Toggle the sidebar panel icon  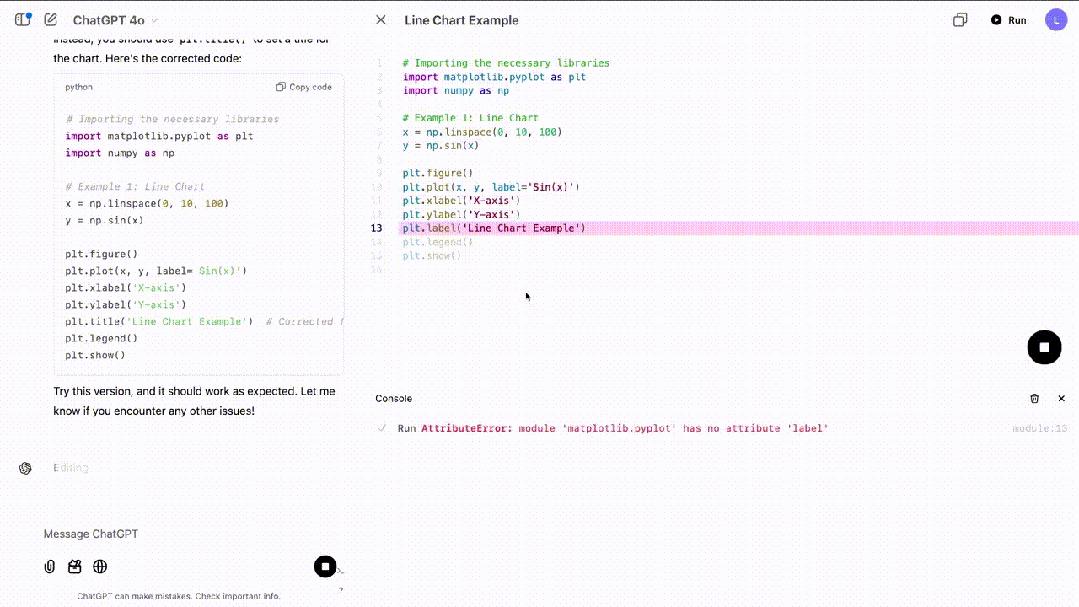coord(22,20)
